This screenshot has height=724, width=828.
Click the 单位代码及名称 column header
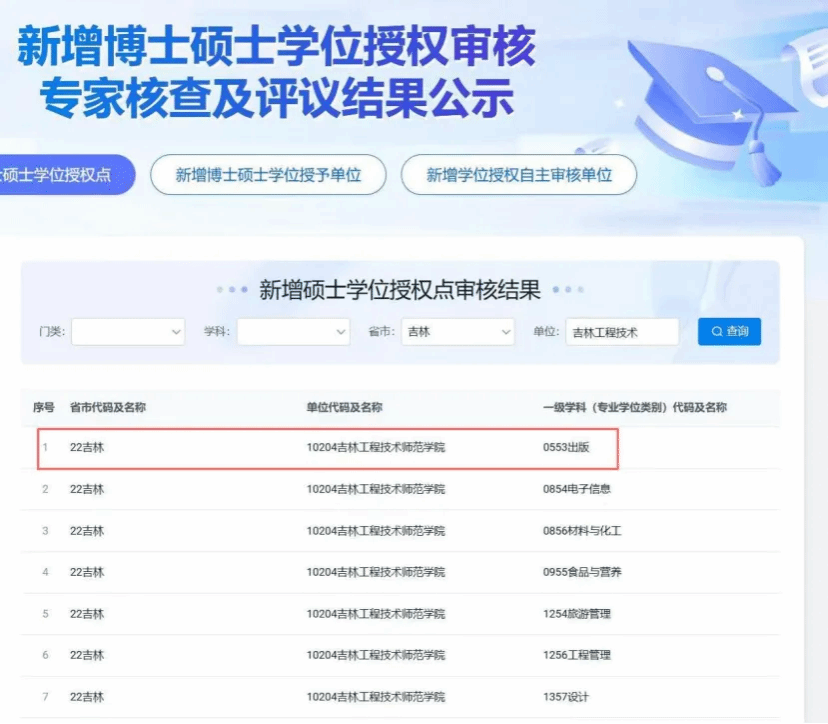(x=344, y=407)
